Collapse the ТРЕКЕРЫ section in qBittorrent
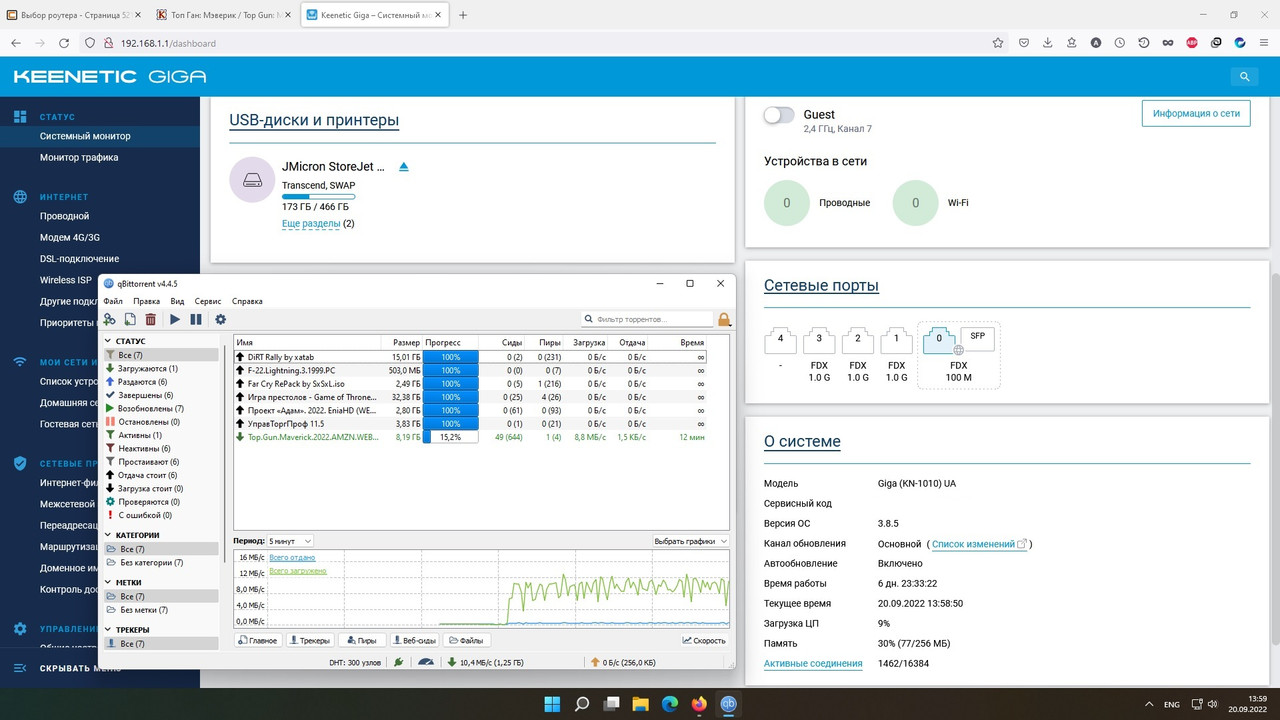1280x720 pixels. 109,630
